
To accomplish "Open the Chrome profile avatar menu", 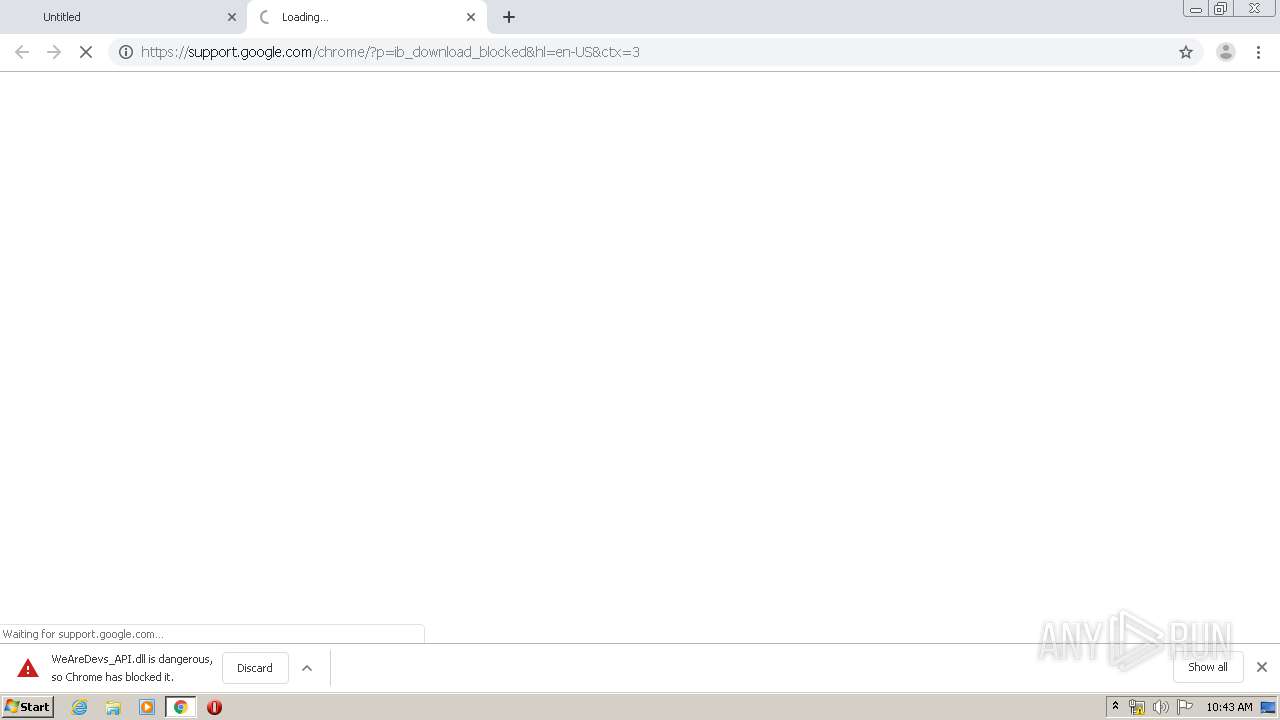I will point(1226,52).
